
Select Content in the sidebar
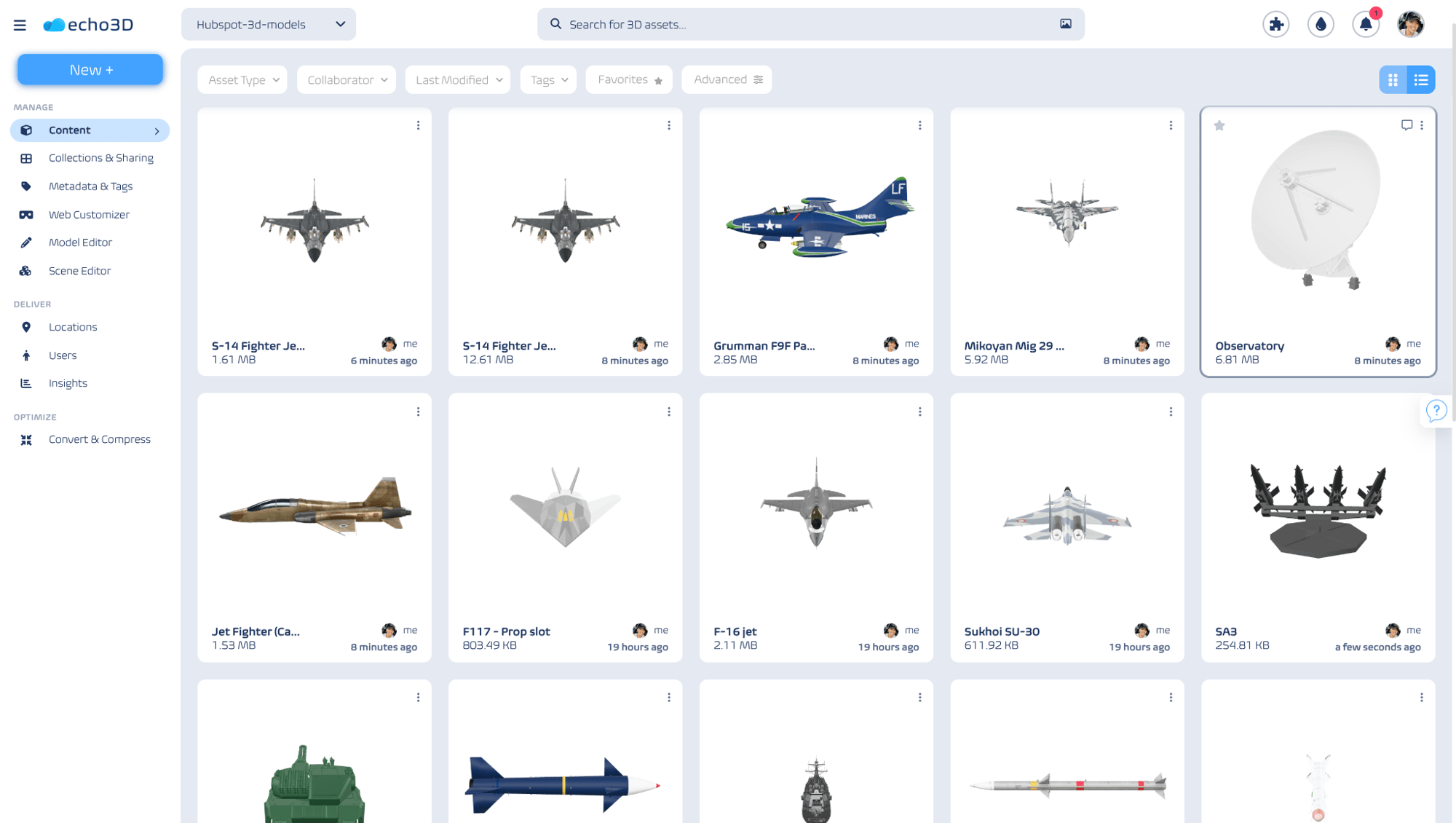pyautogui.click(x=90, y=130)
